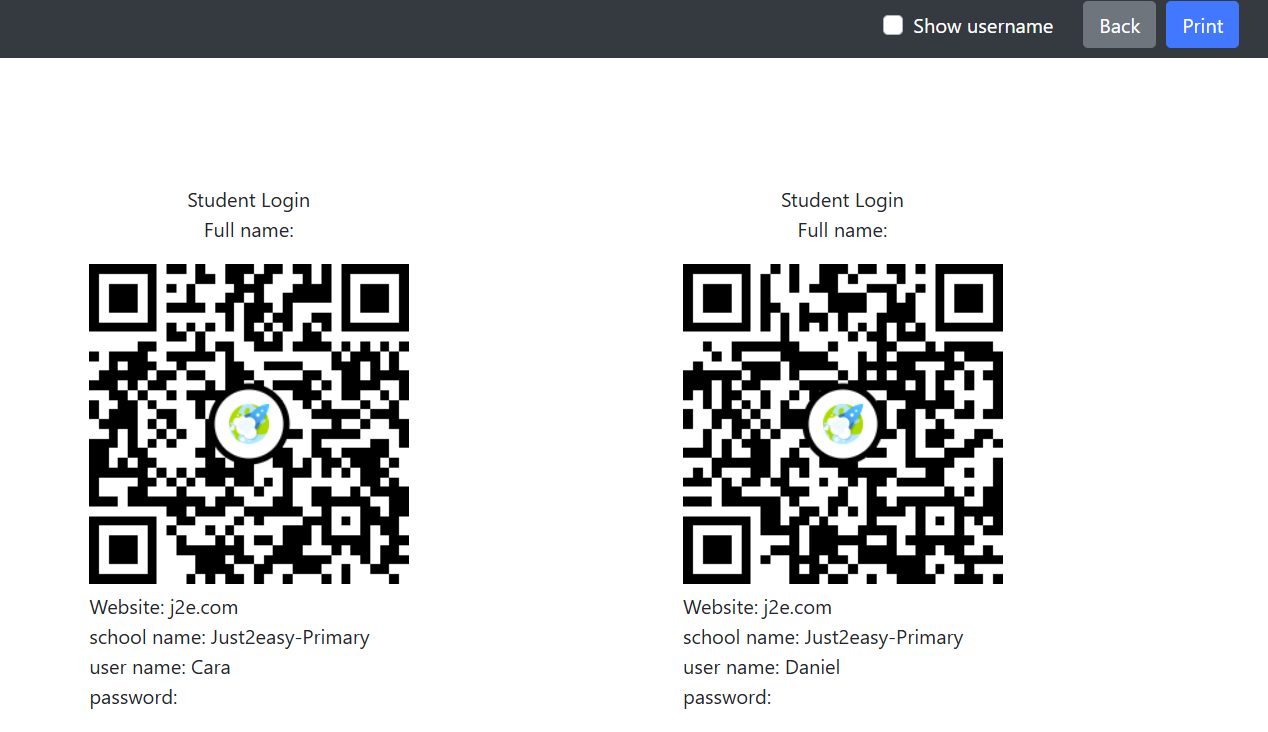Click the Student Login heading above Daniel's code

[x=842, y=200]
